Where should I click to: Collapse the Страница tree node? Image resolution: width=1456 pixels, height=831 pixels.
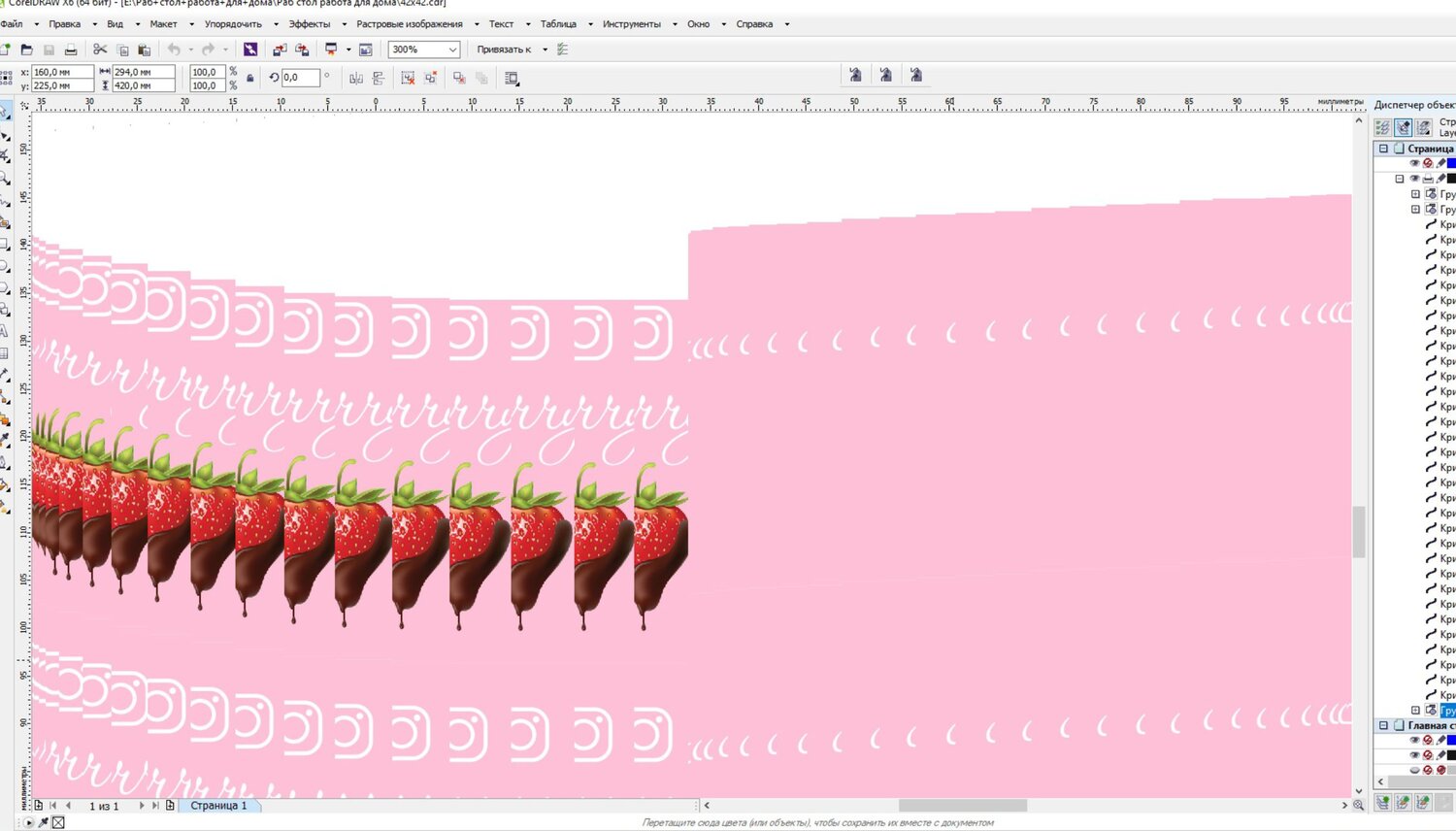click(1383, 149)
